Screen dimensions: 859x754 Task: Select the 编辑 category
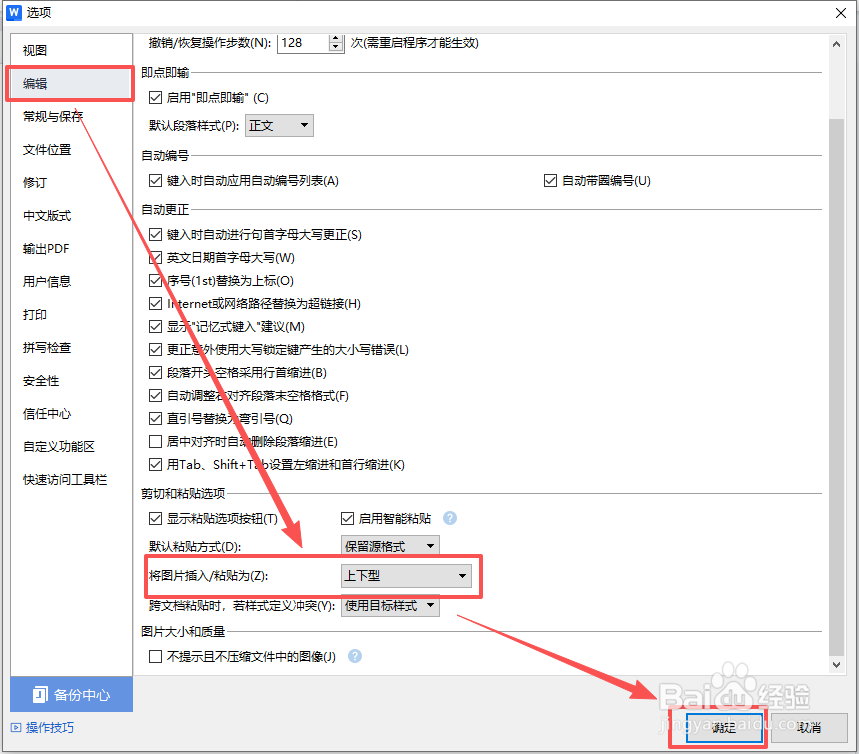point(71,83)
